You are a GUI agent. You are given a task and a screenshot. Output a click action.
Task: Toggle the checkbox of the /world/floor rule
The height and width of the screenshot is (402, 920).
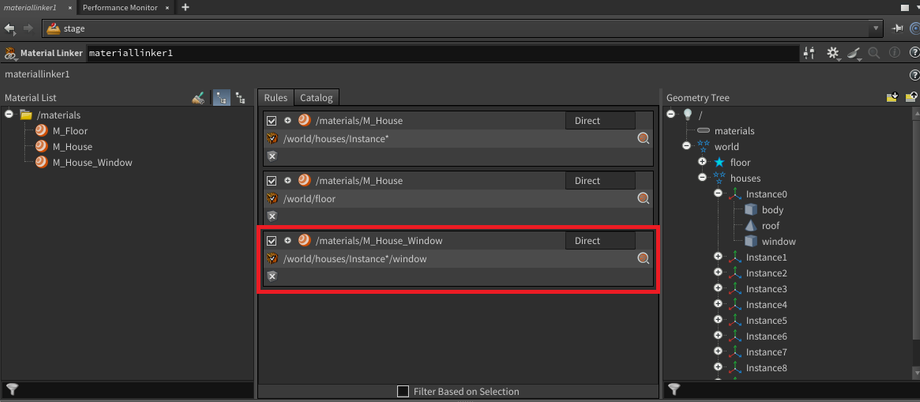point(272,181)
